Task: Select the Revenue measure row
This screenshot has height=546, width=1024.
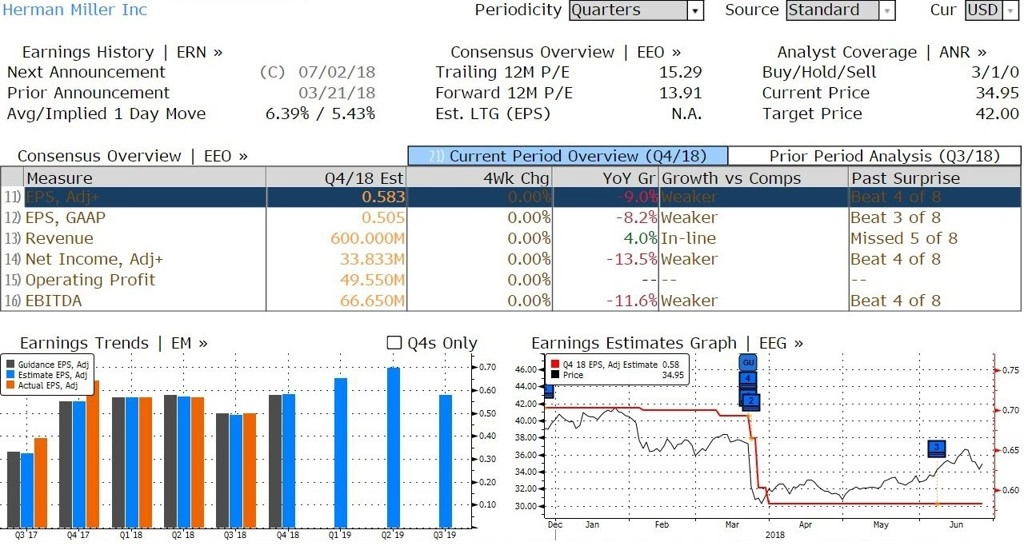Action: (x=511, y=238)
